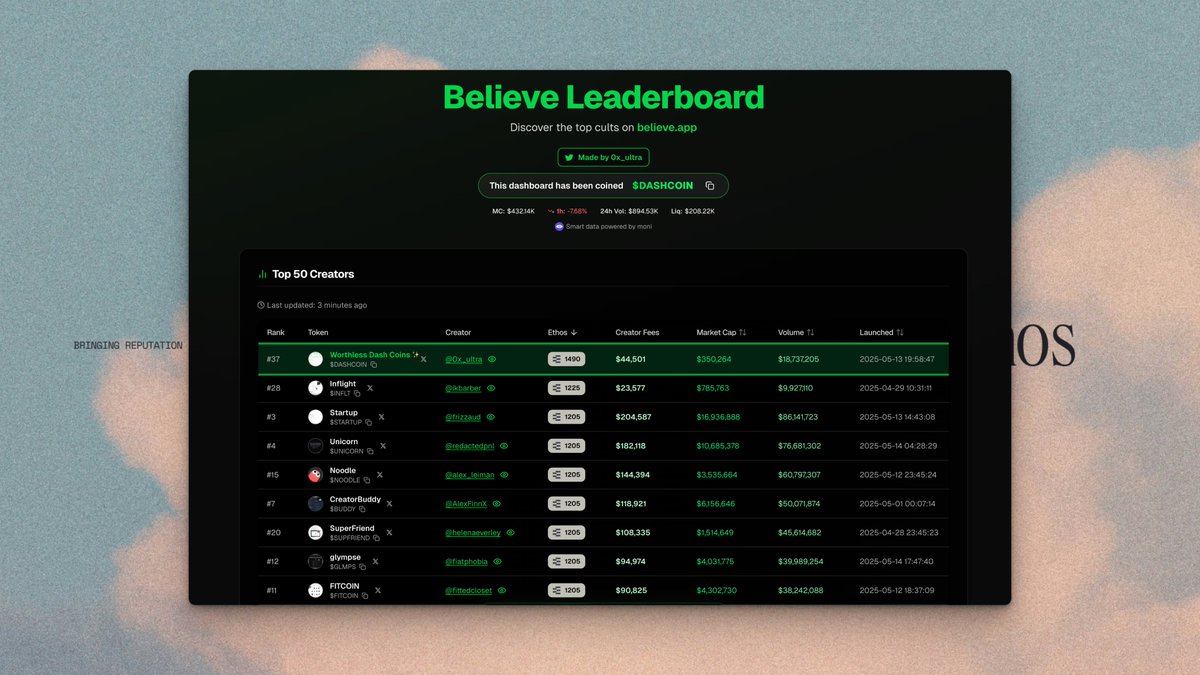The height and width of the screenshot is (675, 1200).
Task: Sort the table by Ethos
Action: pyautogui.click(x=562, y=332)
